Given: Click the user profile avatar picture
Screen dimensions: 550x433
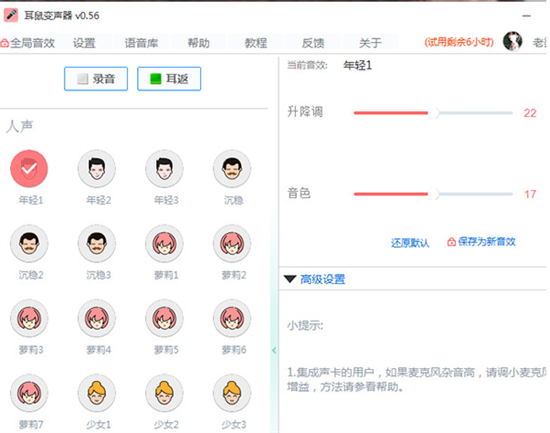Looking at the screenshot, I should (x=512, y=41).
